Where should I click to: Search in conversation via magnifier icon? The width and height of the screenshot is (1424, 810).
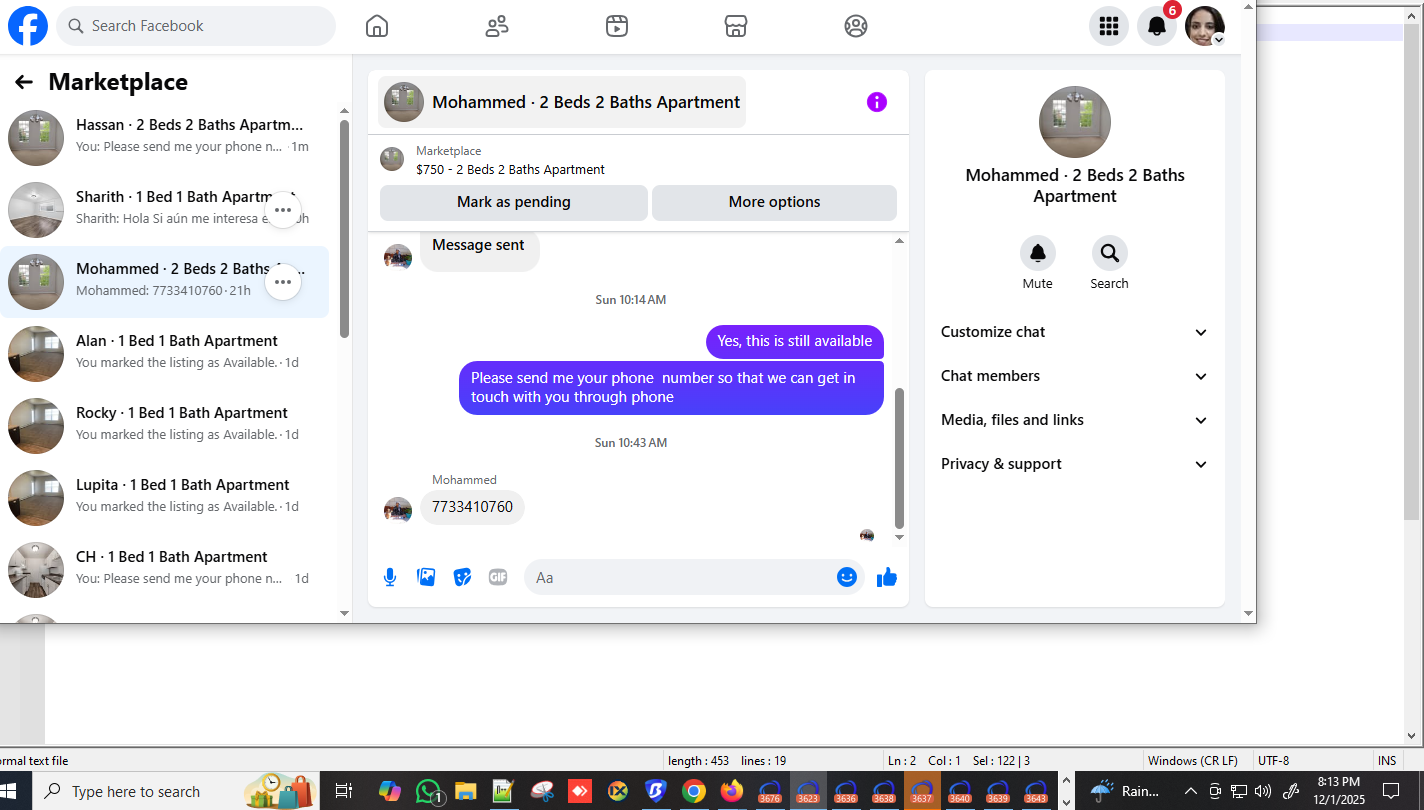click(1110, 254)
